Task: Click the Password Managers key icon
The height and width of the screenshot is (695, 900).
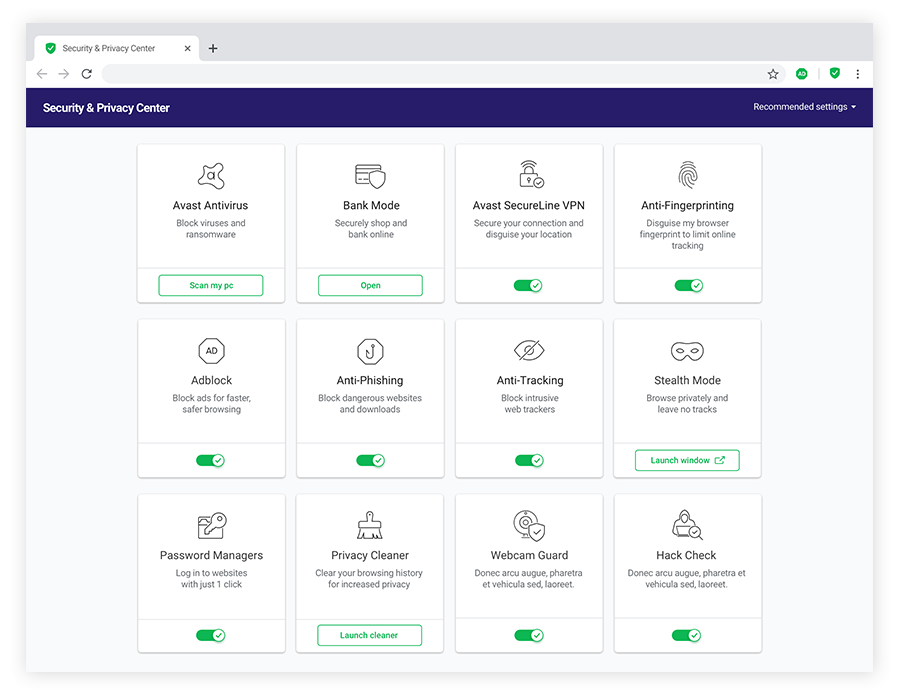Action: click(x=212, y=525)
